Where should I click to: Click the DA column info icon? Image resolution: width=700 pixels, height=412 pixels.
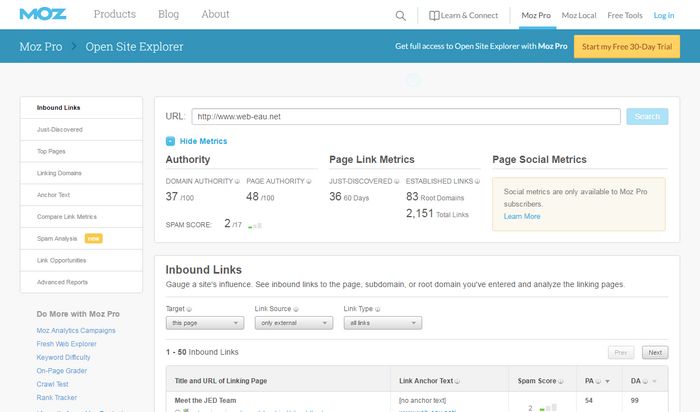point(645,381)
